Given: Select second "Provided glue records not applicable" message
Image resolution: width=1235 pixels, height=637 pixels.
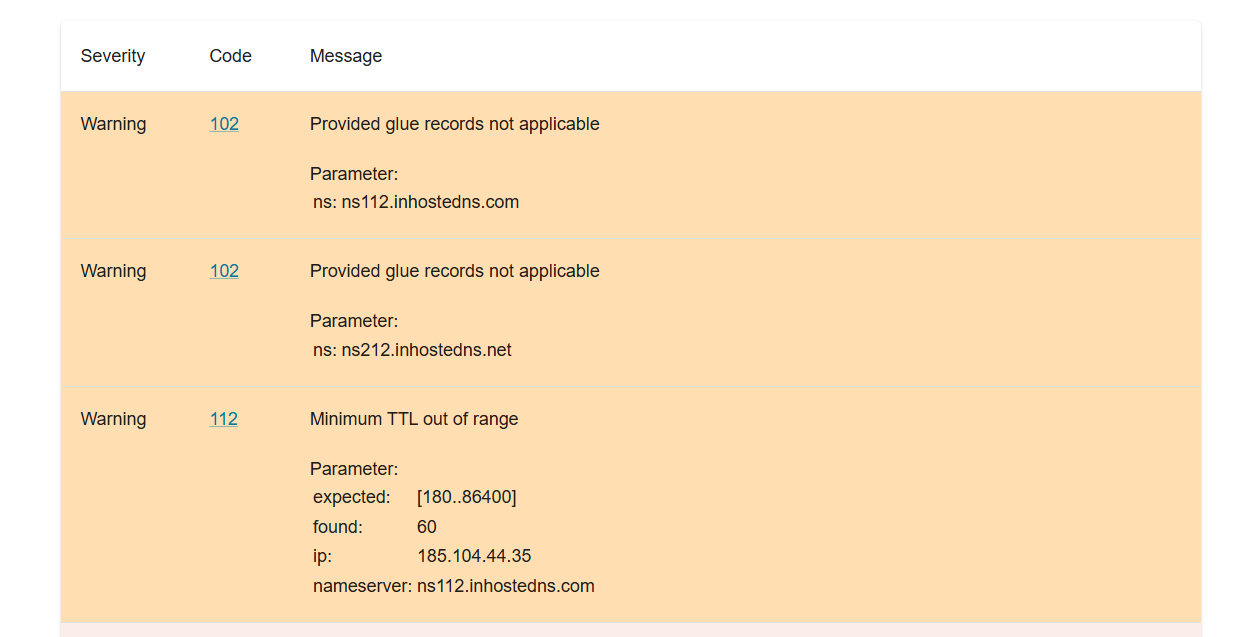Looking at the screenshot, I should [455, 271].
